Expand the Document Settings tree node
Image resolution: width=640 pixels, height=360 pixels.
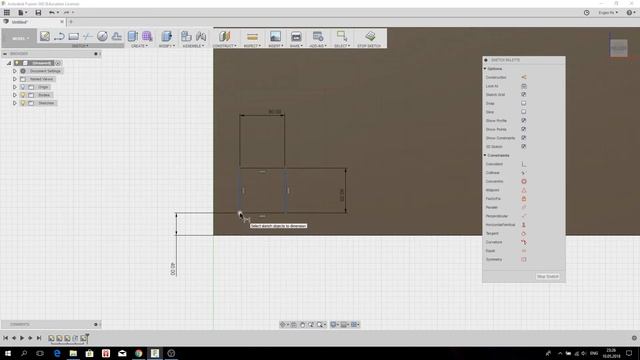15,71
